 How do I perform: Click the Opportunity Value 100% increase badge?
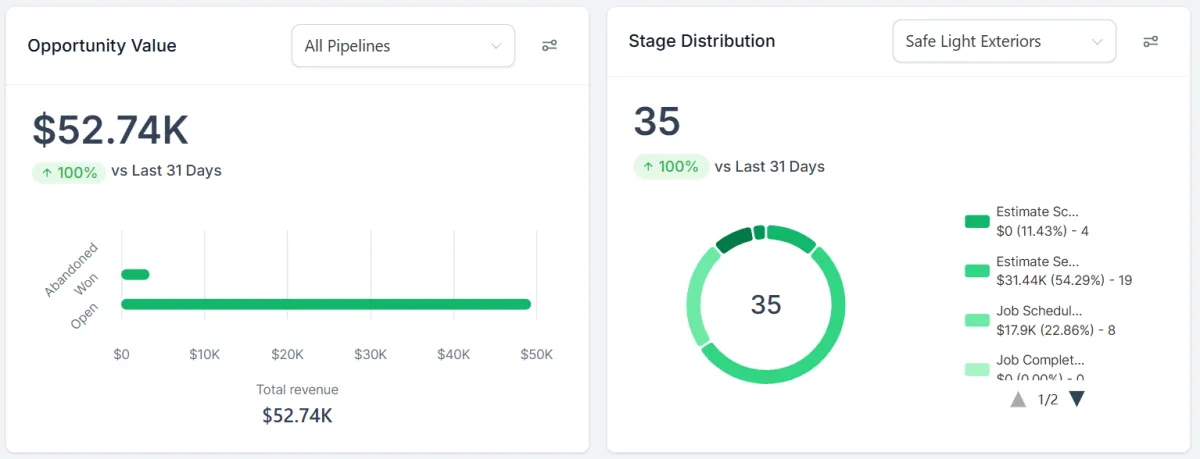(69, 172)
